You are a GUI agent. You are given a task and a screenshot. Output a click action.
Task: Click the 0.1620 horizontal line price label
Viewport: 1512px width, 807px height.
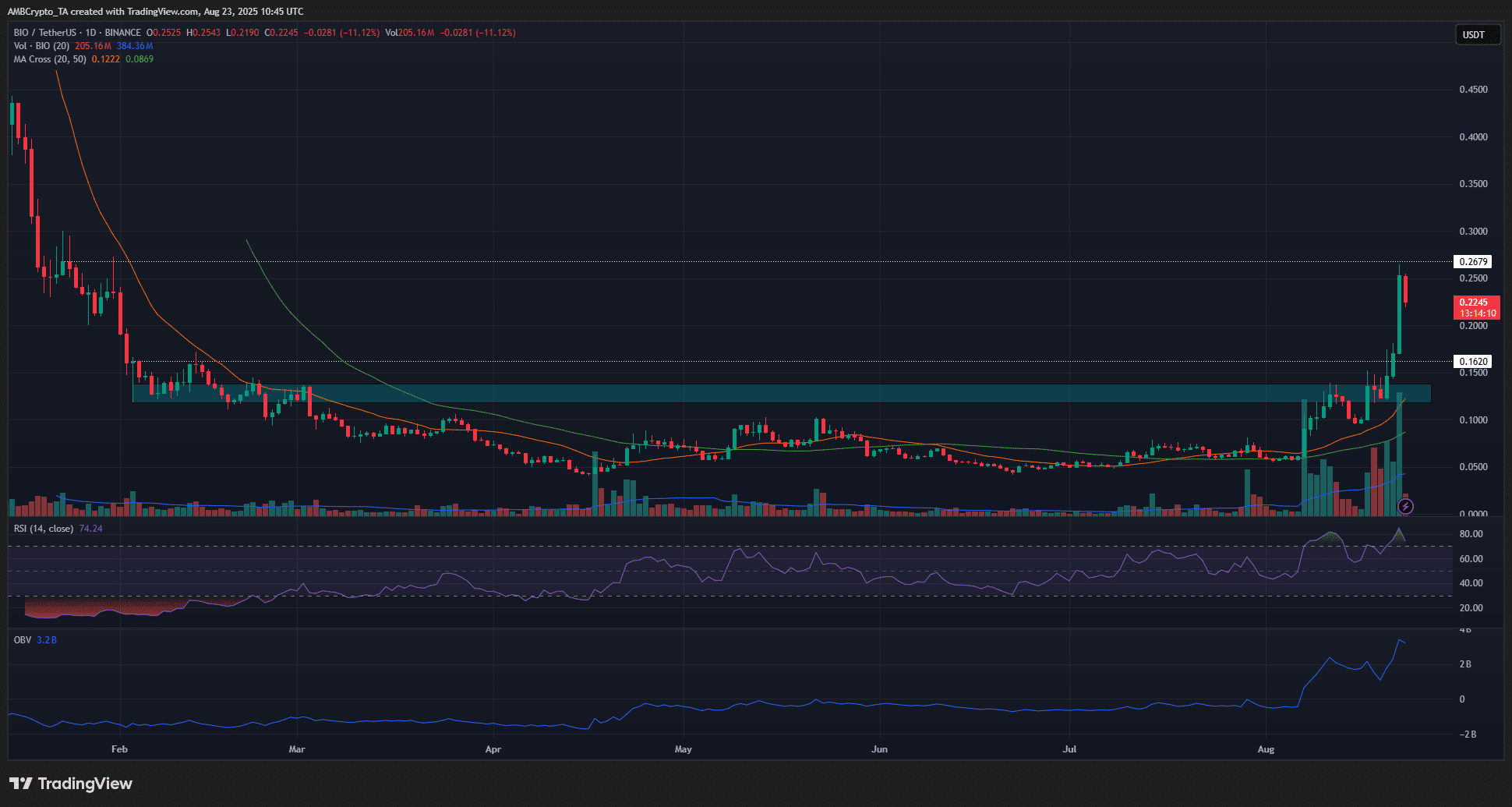point(1473,362)
